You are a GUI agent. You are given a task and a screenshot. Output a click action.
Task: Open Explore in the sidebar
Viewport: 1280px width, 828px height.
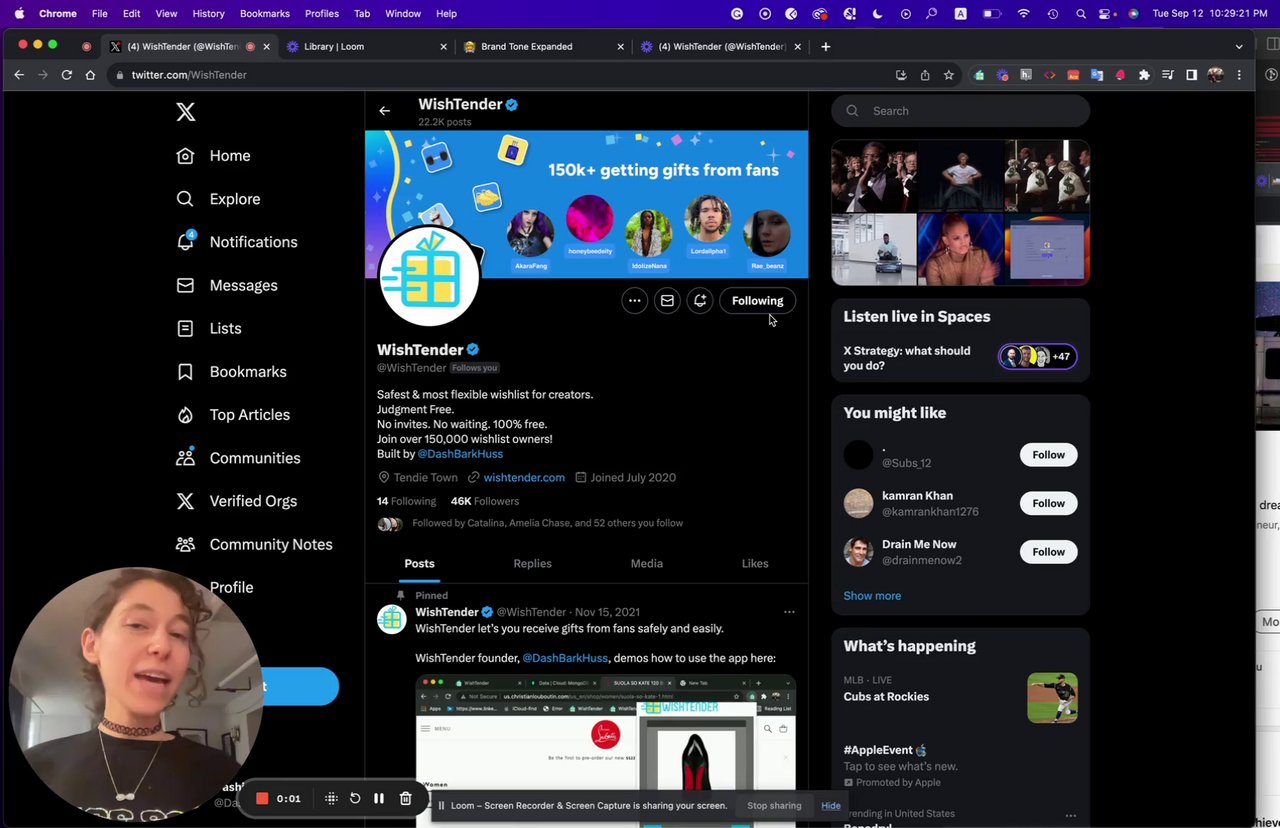(x=219, y=199)
